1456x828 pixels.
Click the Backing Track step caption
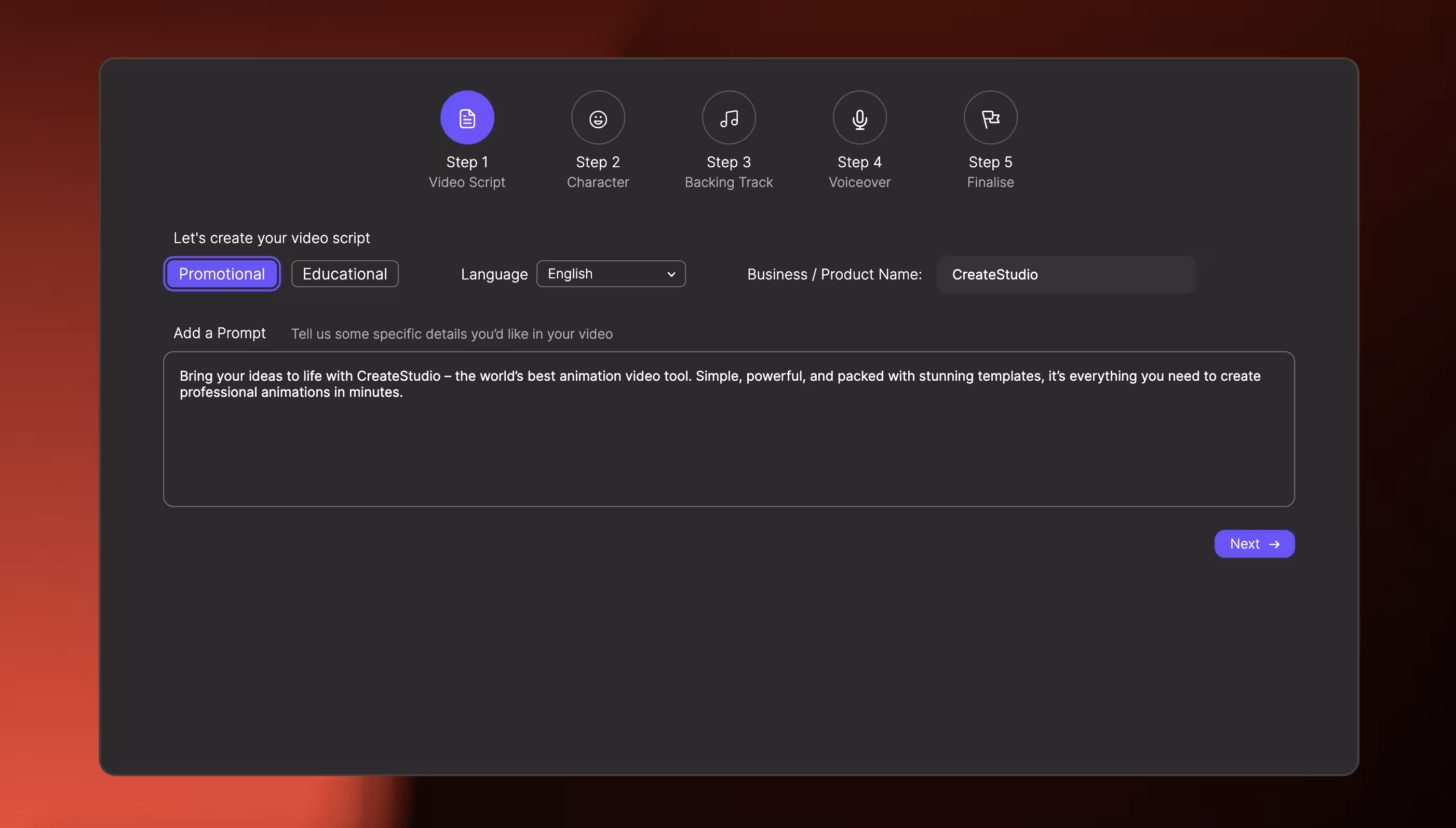729,182
